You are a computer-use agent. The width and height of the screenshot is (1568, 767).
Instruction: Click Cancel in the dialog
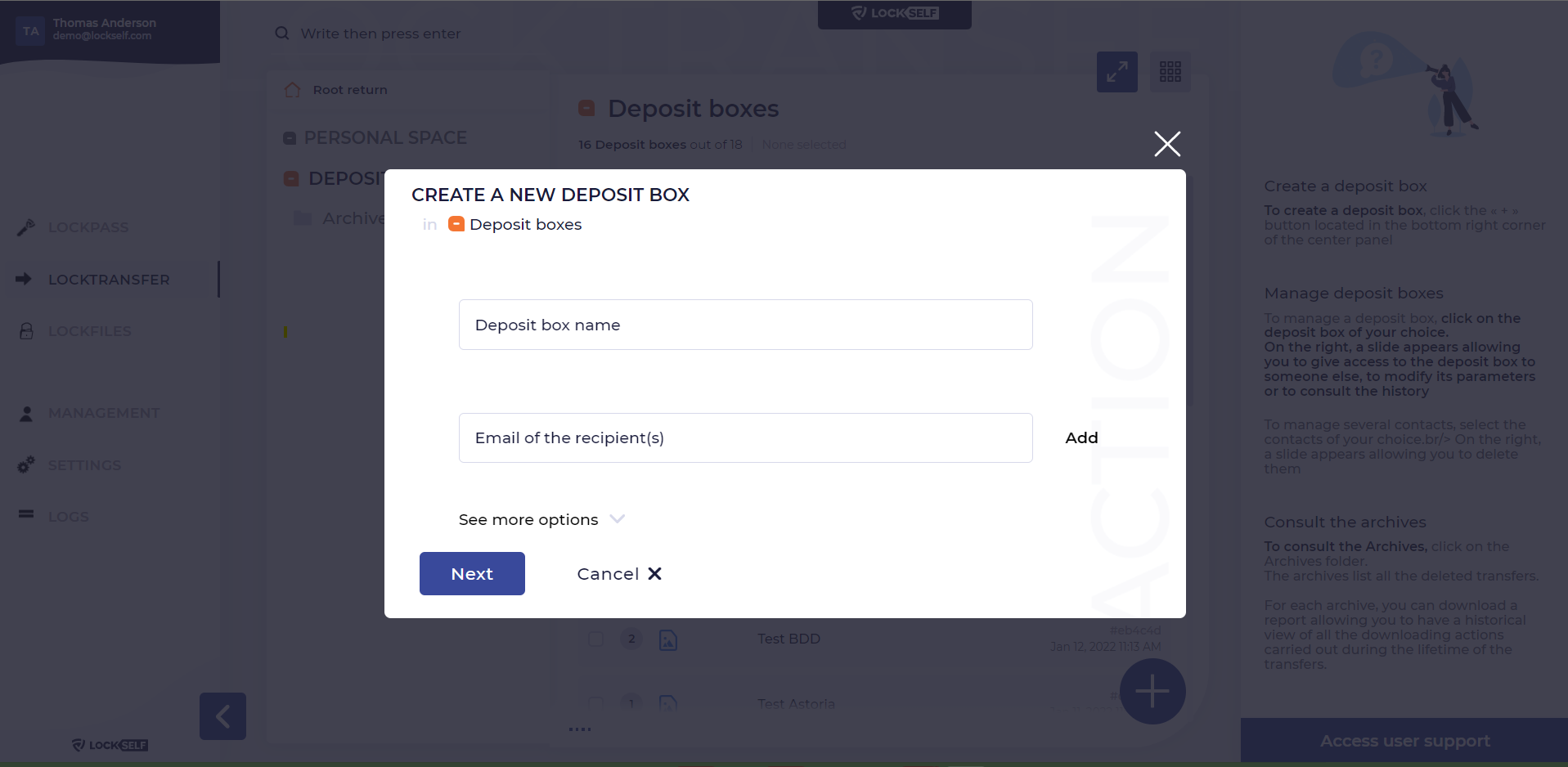click(619, 574)
